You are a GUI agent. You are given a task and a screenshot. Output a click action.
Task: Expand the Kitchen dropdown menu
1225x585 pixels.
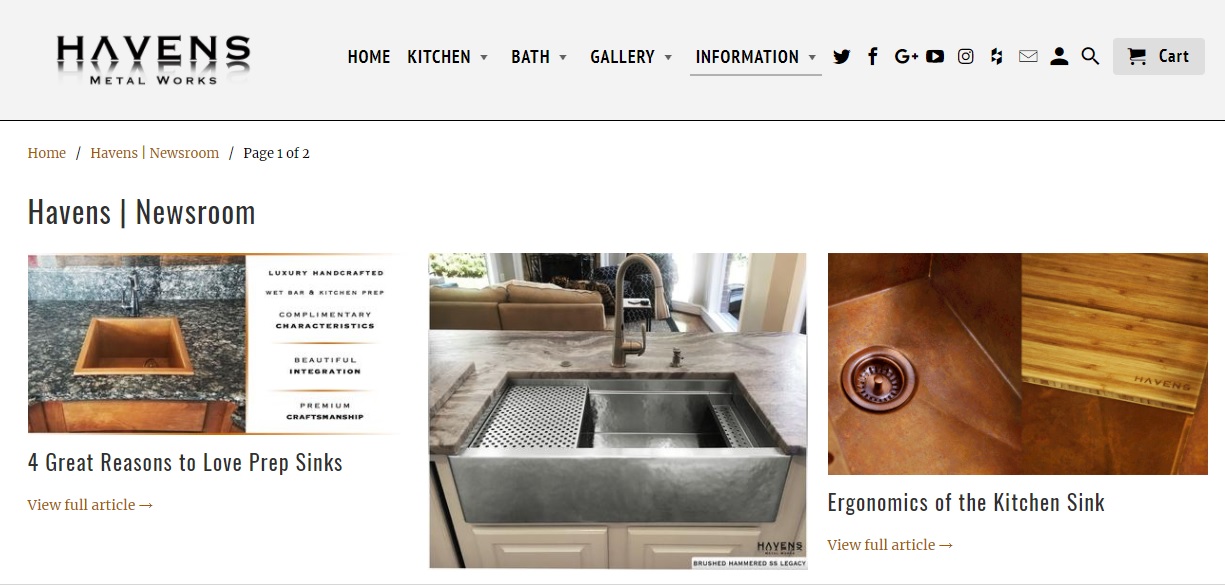coord(447,57)
